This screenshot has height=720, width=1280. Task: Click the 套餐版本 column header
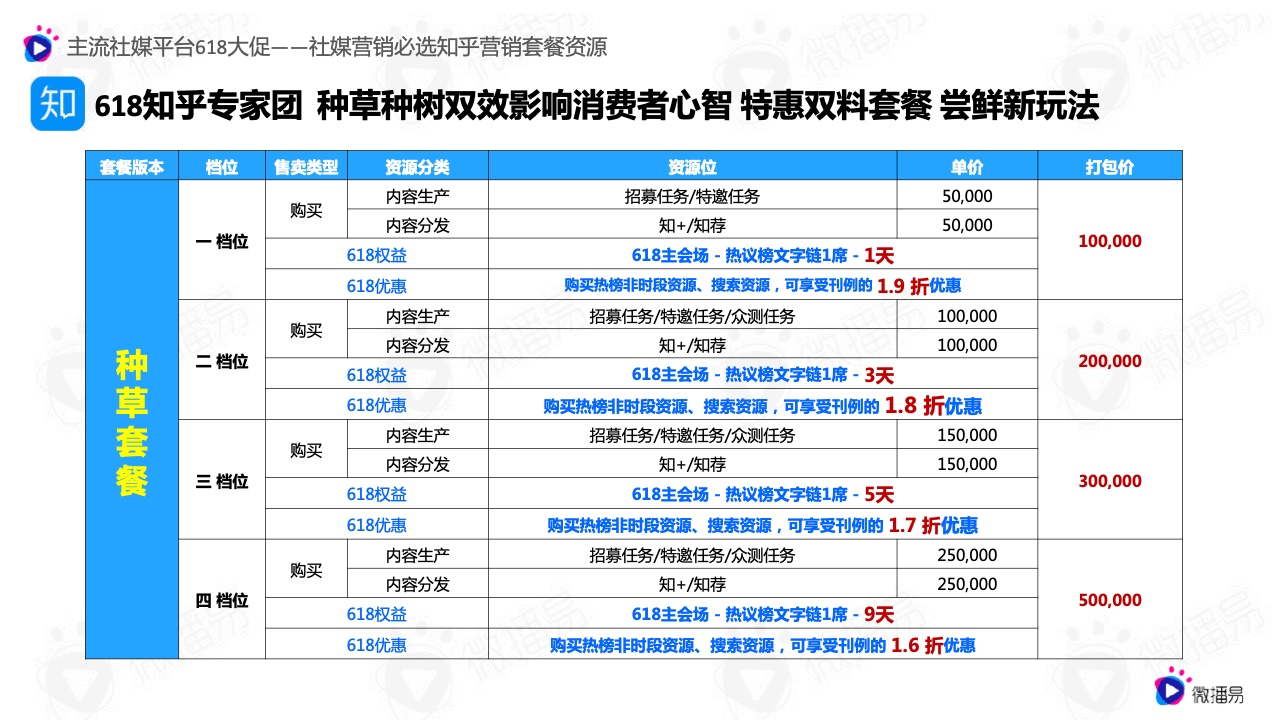pos(131,167)
